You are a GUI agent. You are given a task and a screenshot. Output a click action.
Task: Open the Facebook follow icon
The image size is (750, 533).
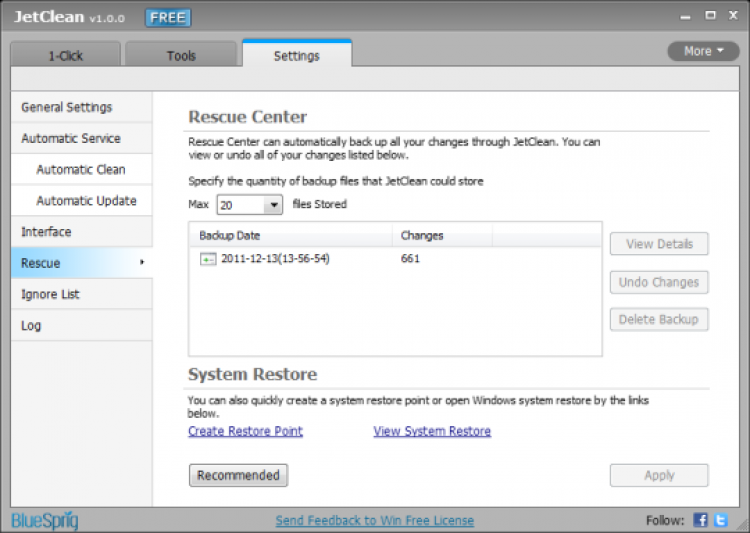tap(700, 520)
